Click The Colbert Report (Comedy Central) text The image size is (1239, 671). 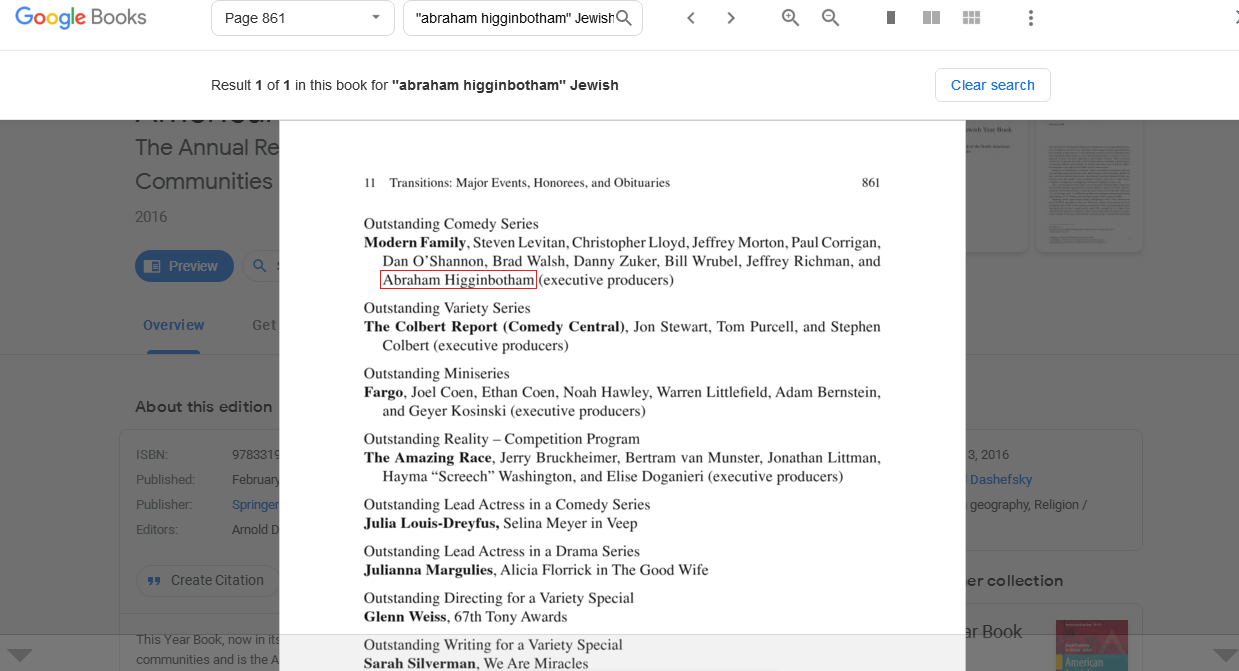pyautogui.click(x=495, y=327)
